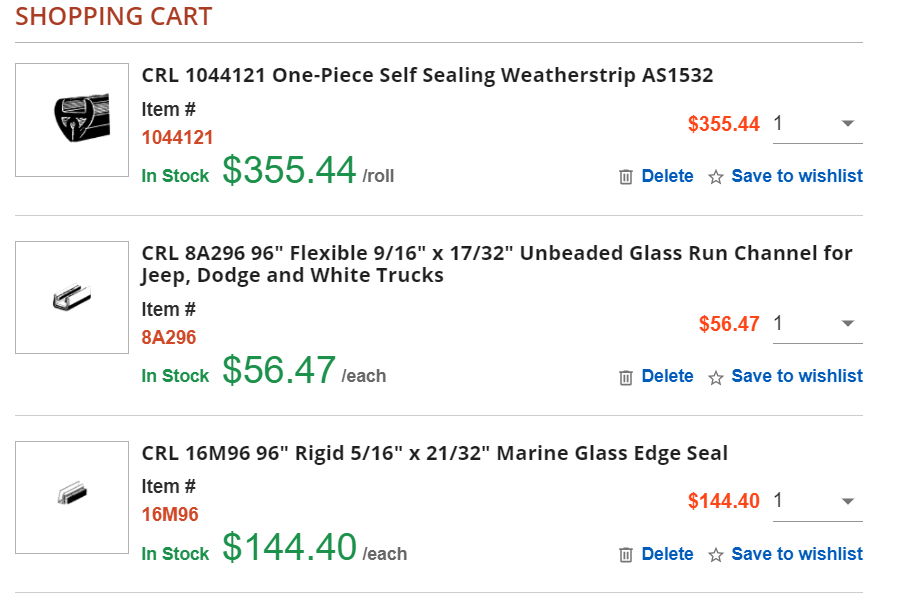
Task: Click the Glass Run Channel product thumbnail
Action: 73,297
